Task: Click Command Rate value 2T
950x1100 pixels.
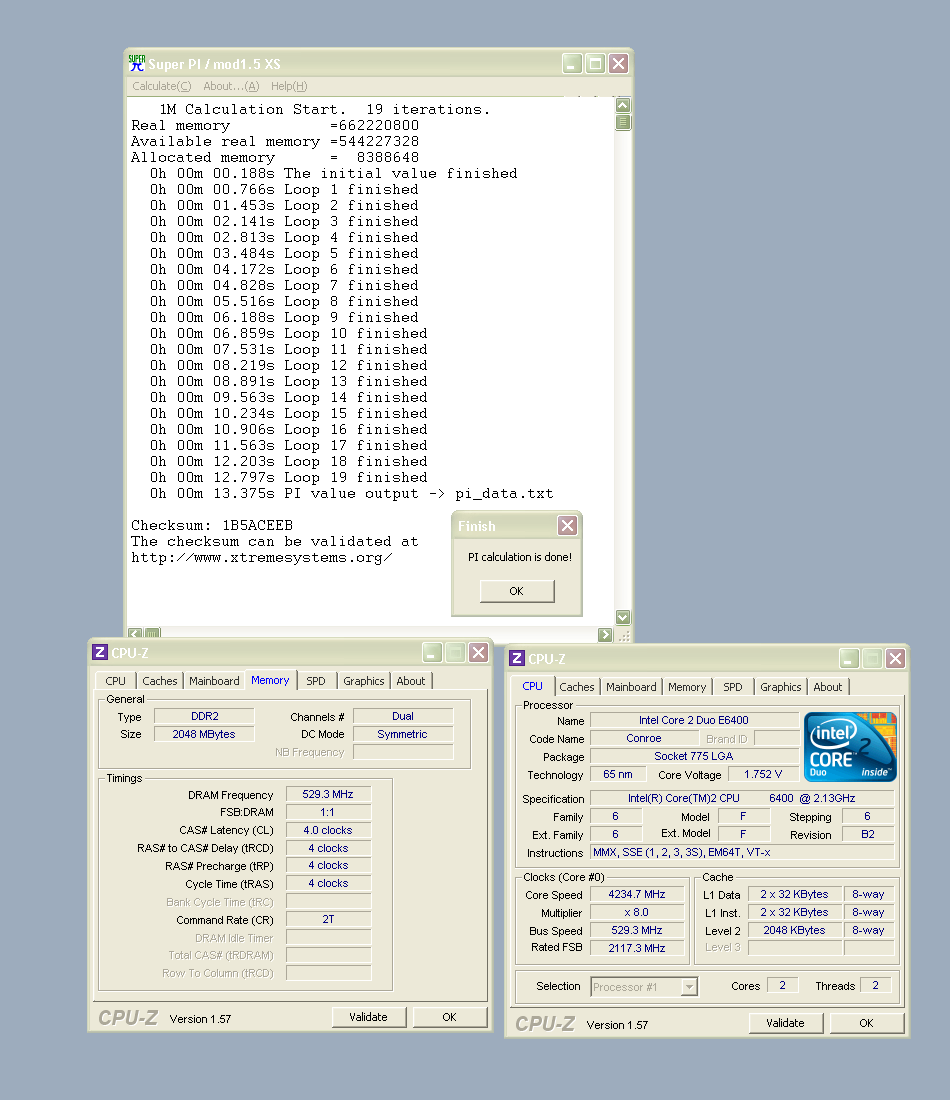Action: coord(328,920)
